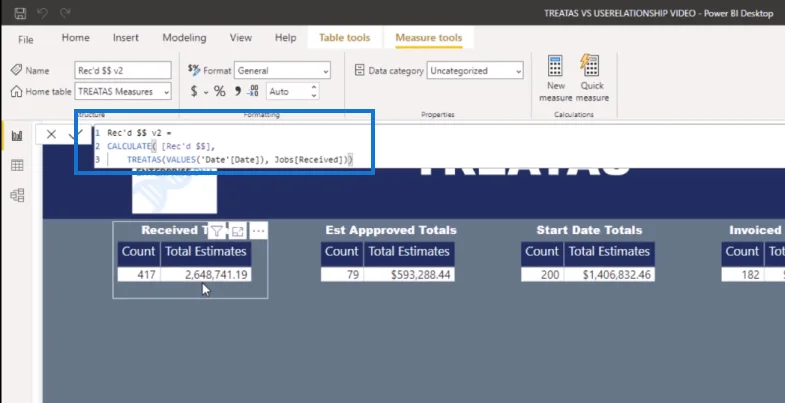The image size is (785, 403).
Task: Select the 2,648,741.19 total value
Action: [x=206, y=274]
